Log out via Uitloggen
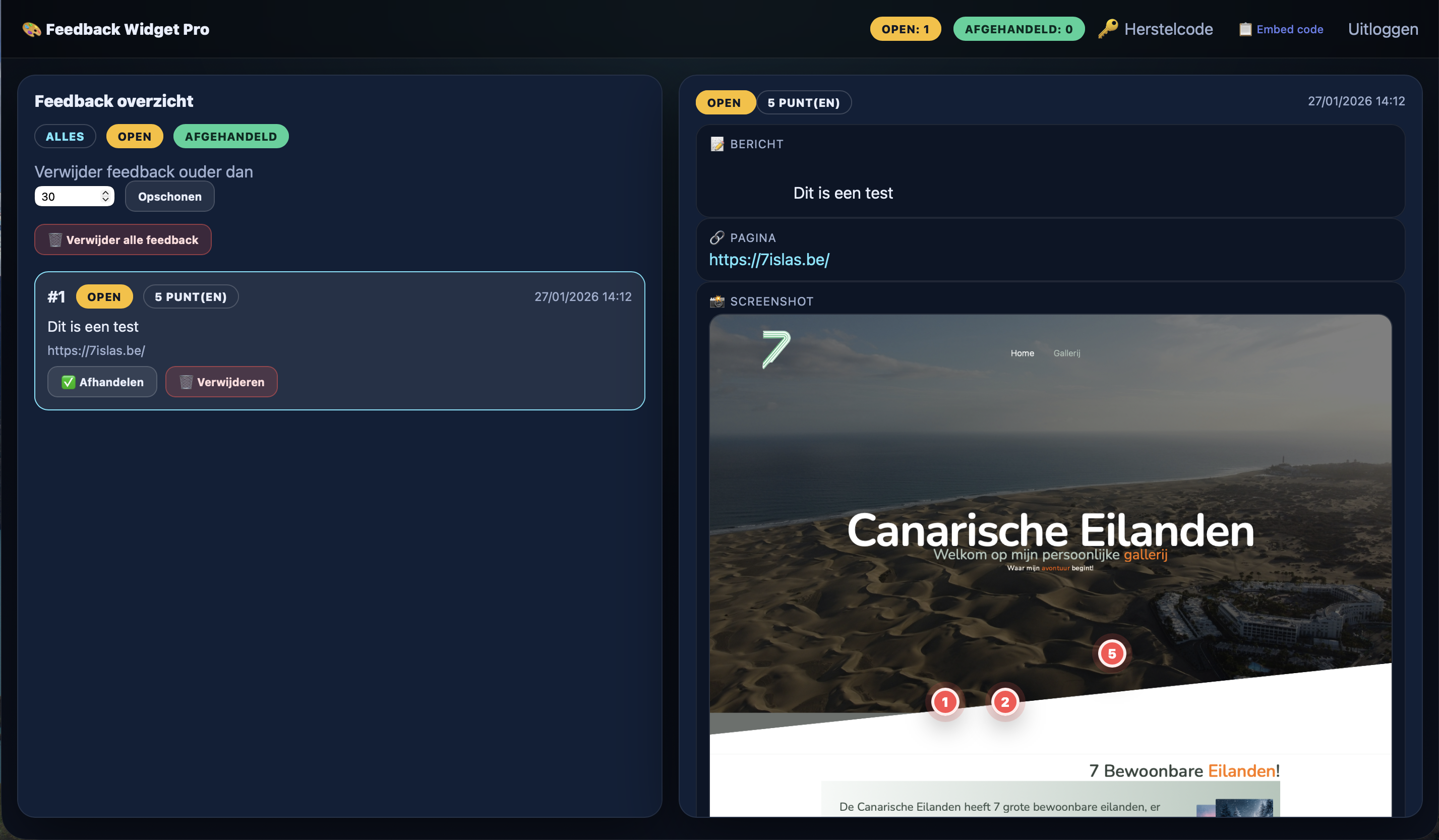1439x840 pixels. coord(1383,29)
